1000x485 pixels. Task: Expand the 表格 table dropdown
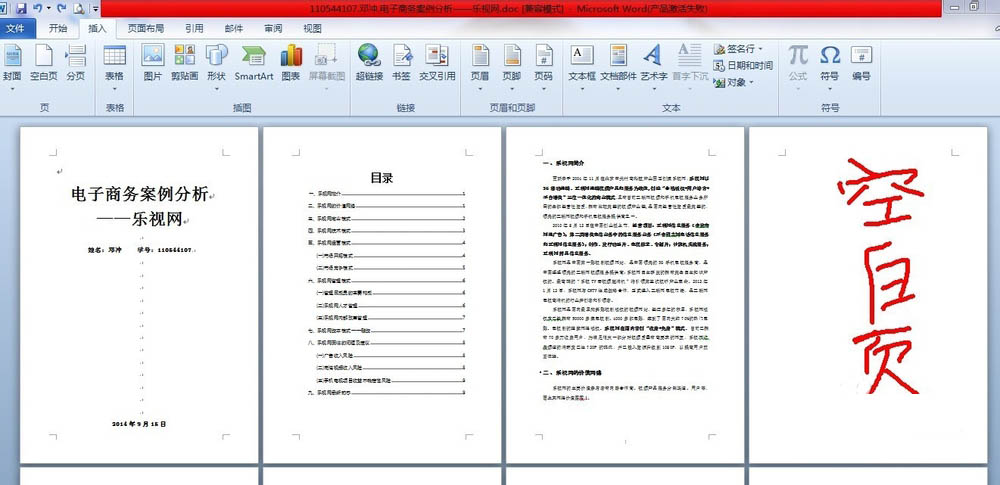point(114,89)
